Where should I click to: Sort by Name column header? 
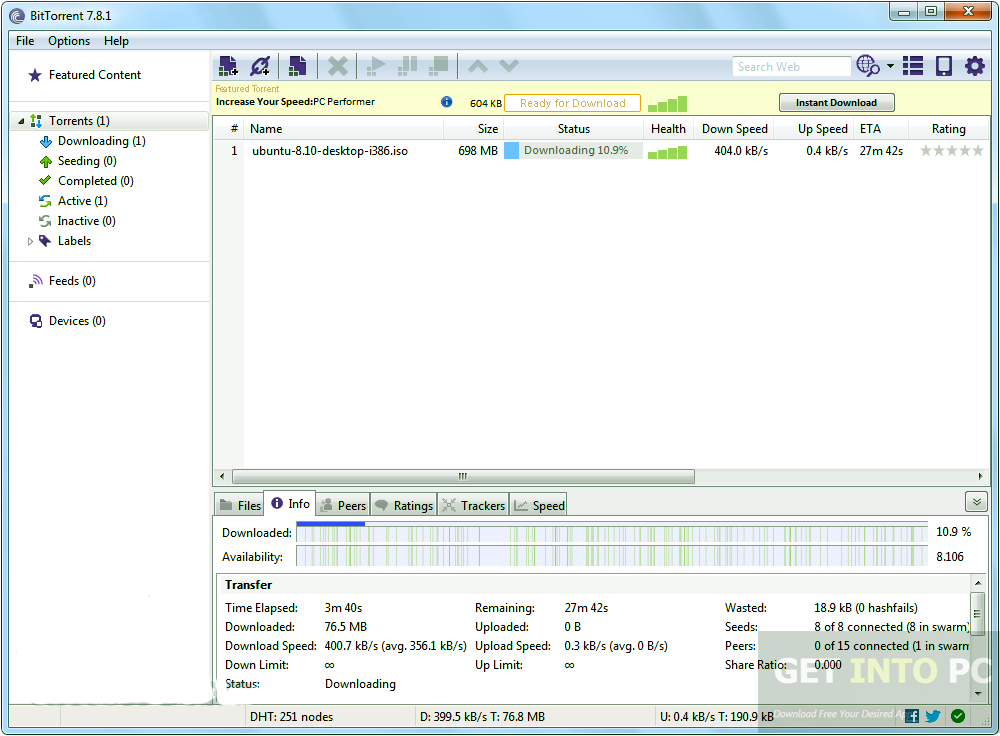(x=344, y=129)
